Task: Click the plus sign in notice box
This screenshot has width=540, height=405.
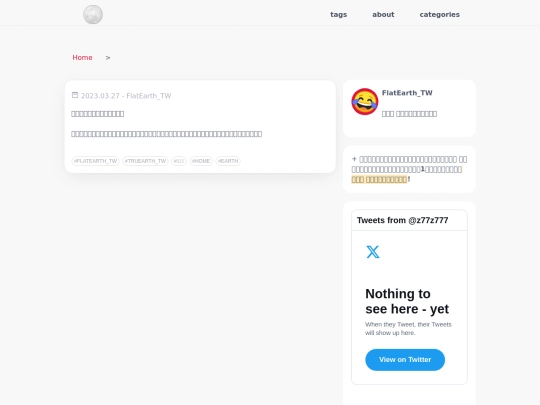Action: point(354,159)
